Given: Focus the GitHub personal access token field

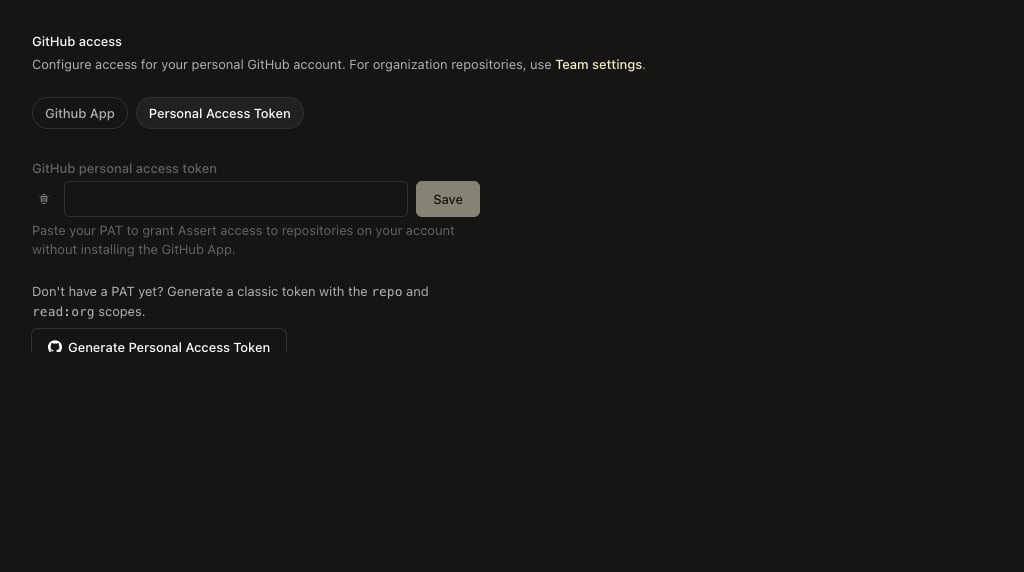Looking at the screenshot, I should point(236,199).
